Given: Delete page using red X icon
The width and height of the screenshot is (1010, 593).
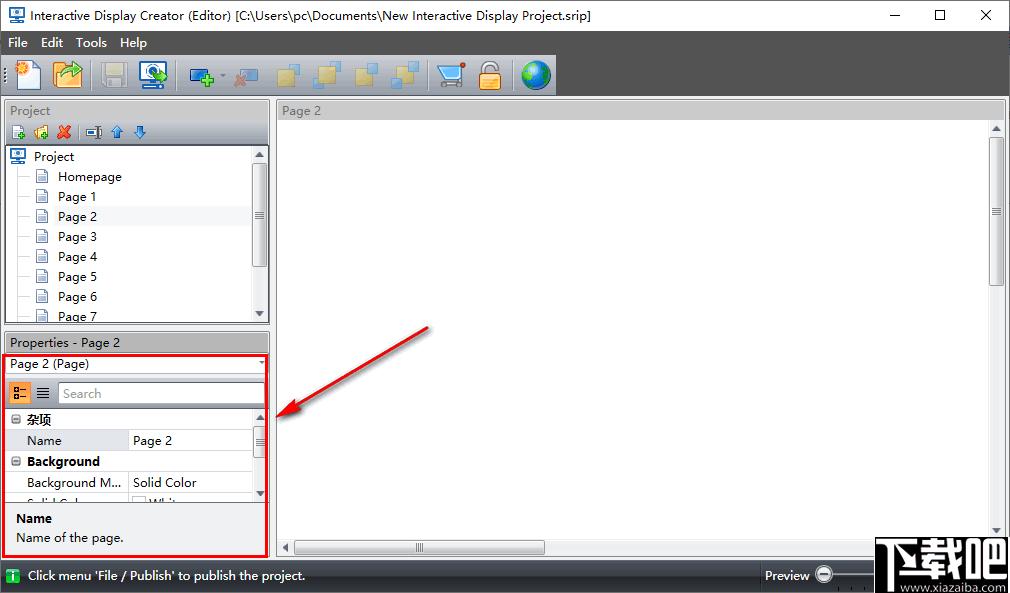Looking at the screenshot, I should 63,133.
